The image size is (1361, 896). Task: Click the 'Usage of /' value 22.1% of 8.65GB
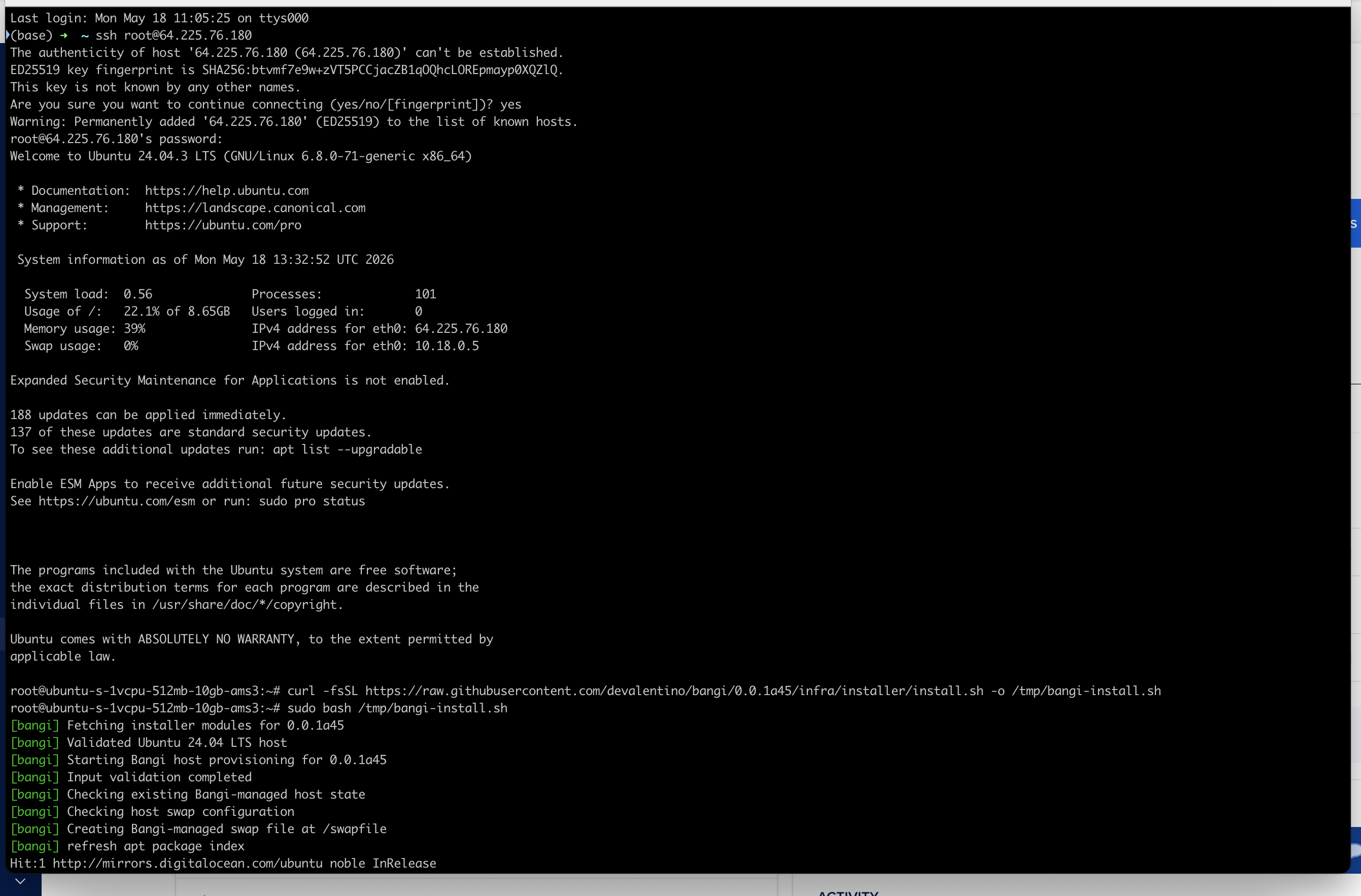(177, 312)
